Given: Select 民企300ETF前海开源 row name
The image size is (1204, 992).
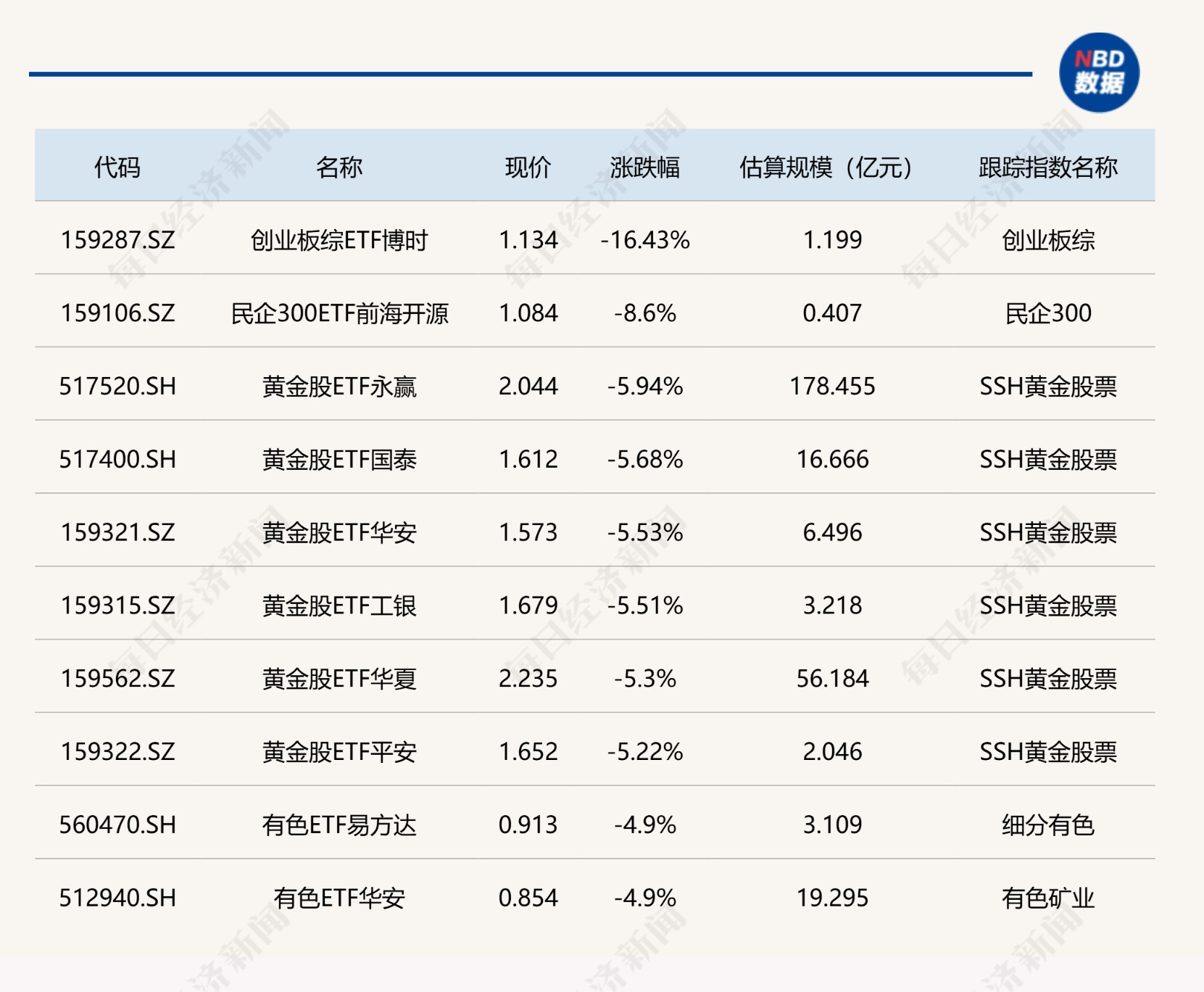Looking at the screenshot, I should 339,313.
